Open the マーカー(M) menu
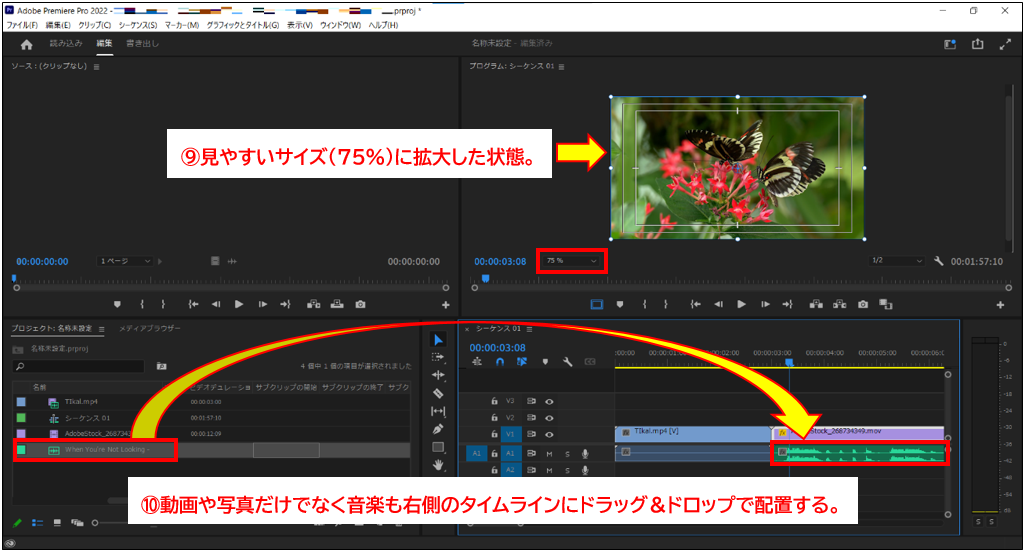Screen dimensions: 1026x552 point(181,25)
